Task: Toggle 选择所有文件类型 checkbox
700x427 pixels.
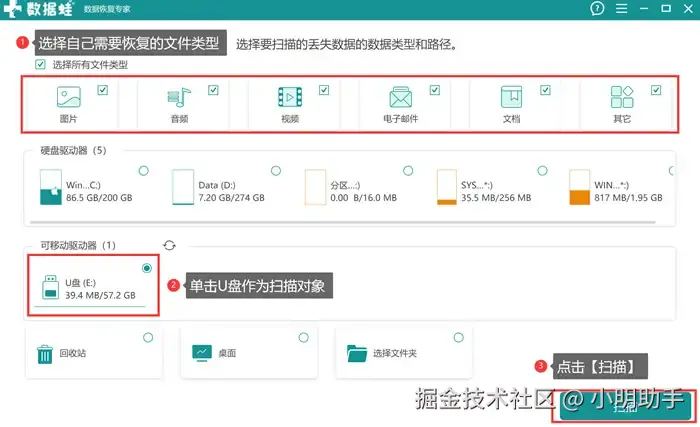Action: (40, 64)
